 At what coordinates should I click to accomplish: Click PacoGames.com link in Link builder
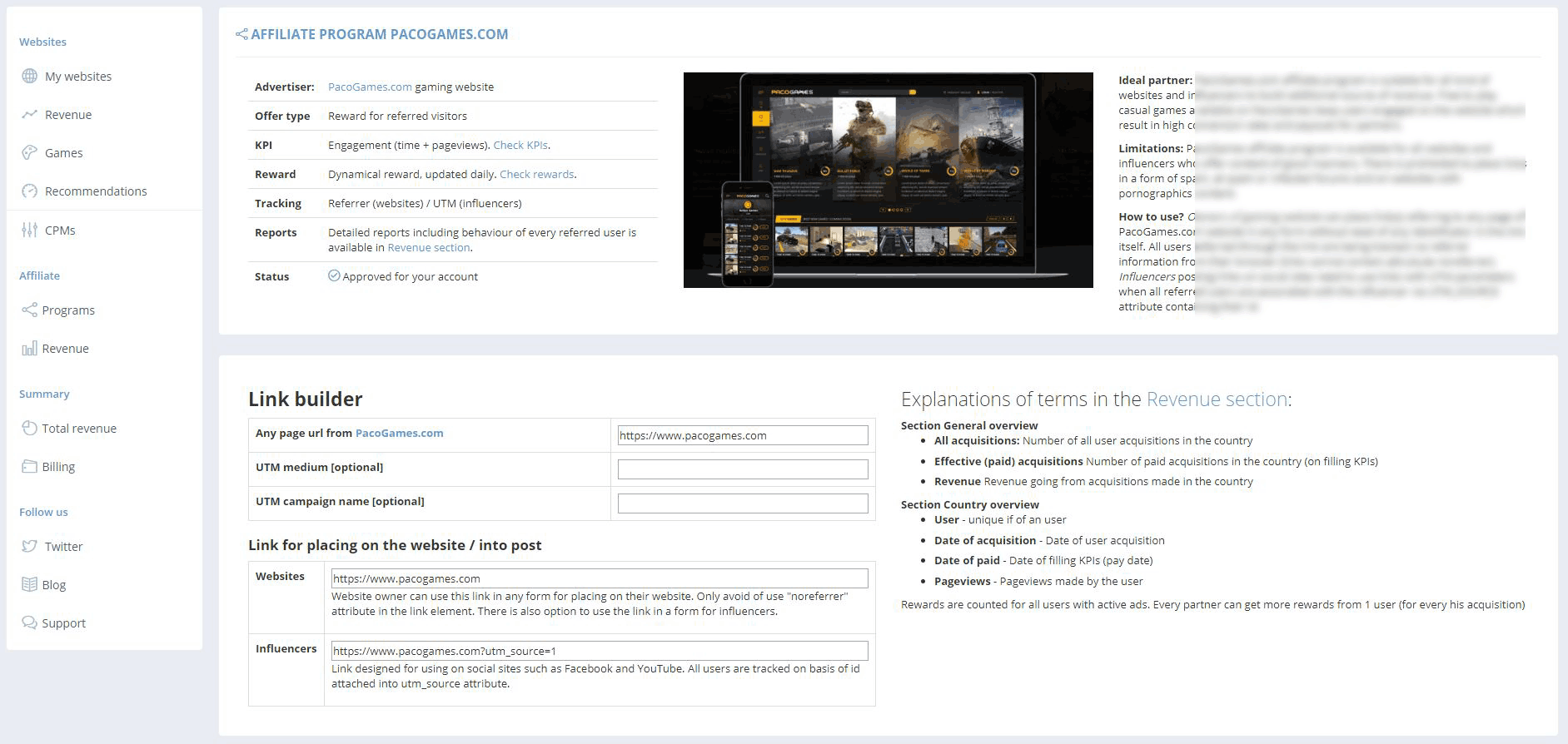click(399, 433)
